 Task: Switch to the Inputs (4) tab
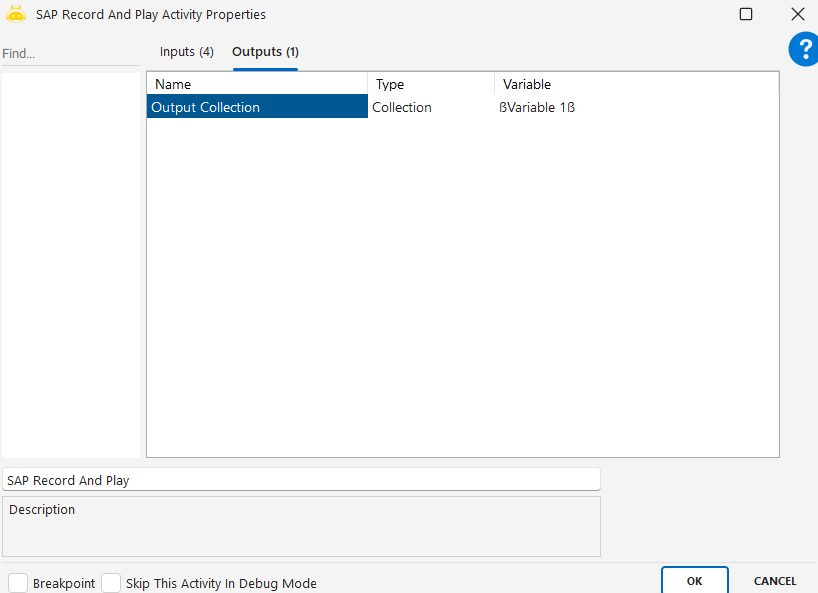tap(187, 52)
